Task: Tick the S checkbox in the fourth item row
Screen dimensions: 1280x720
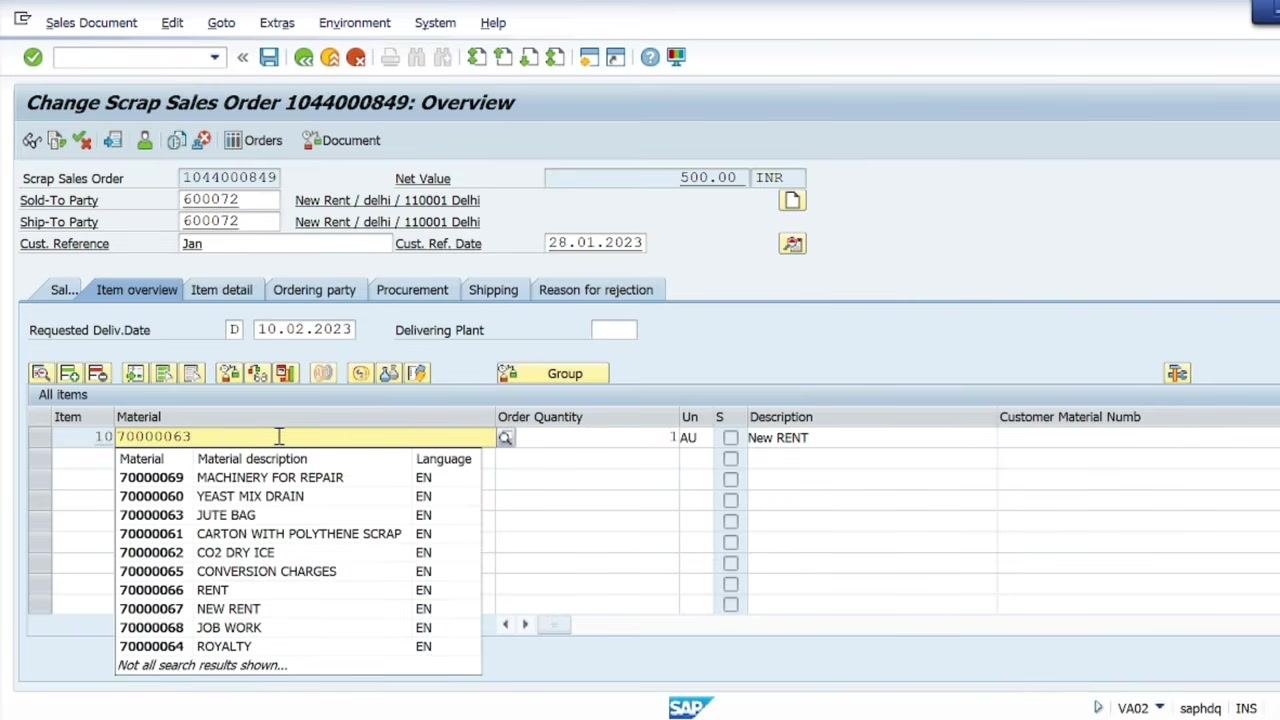Action: (731, 501)
